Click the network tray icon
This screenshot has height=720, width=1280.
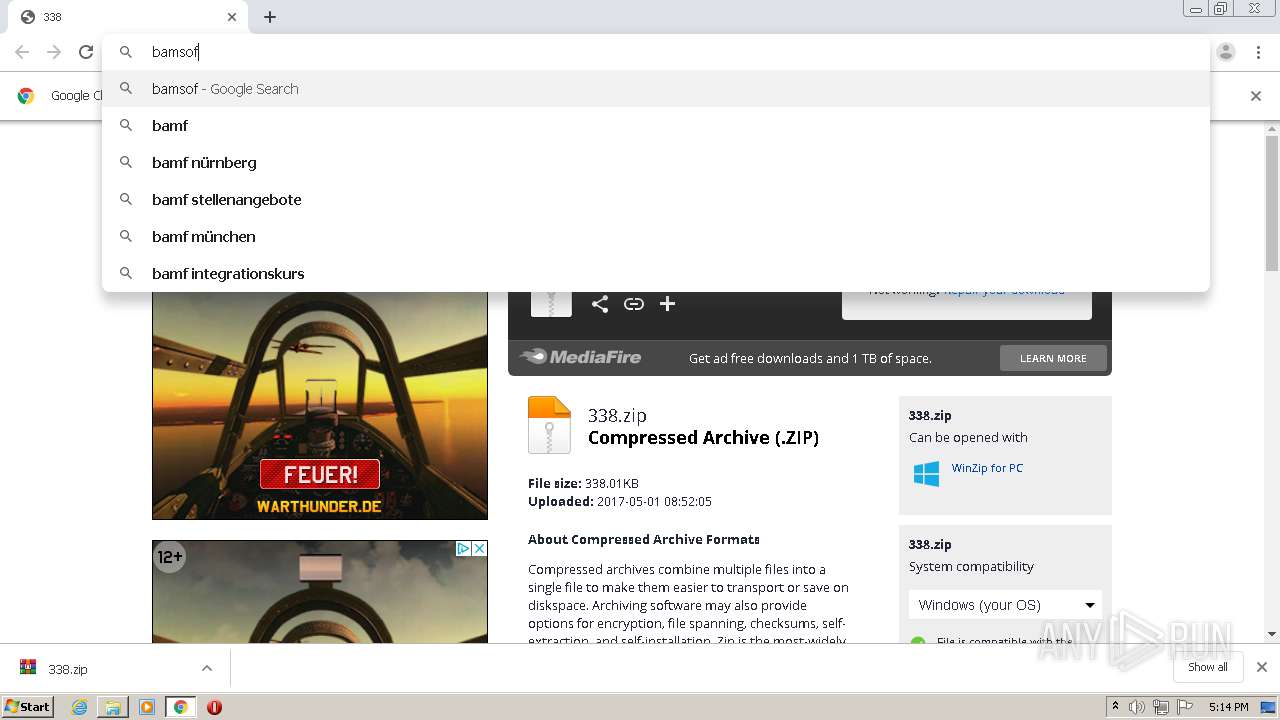(x=1161, y=707)
